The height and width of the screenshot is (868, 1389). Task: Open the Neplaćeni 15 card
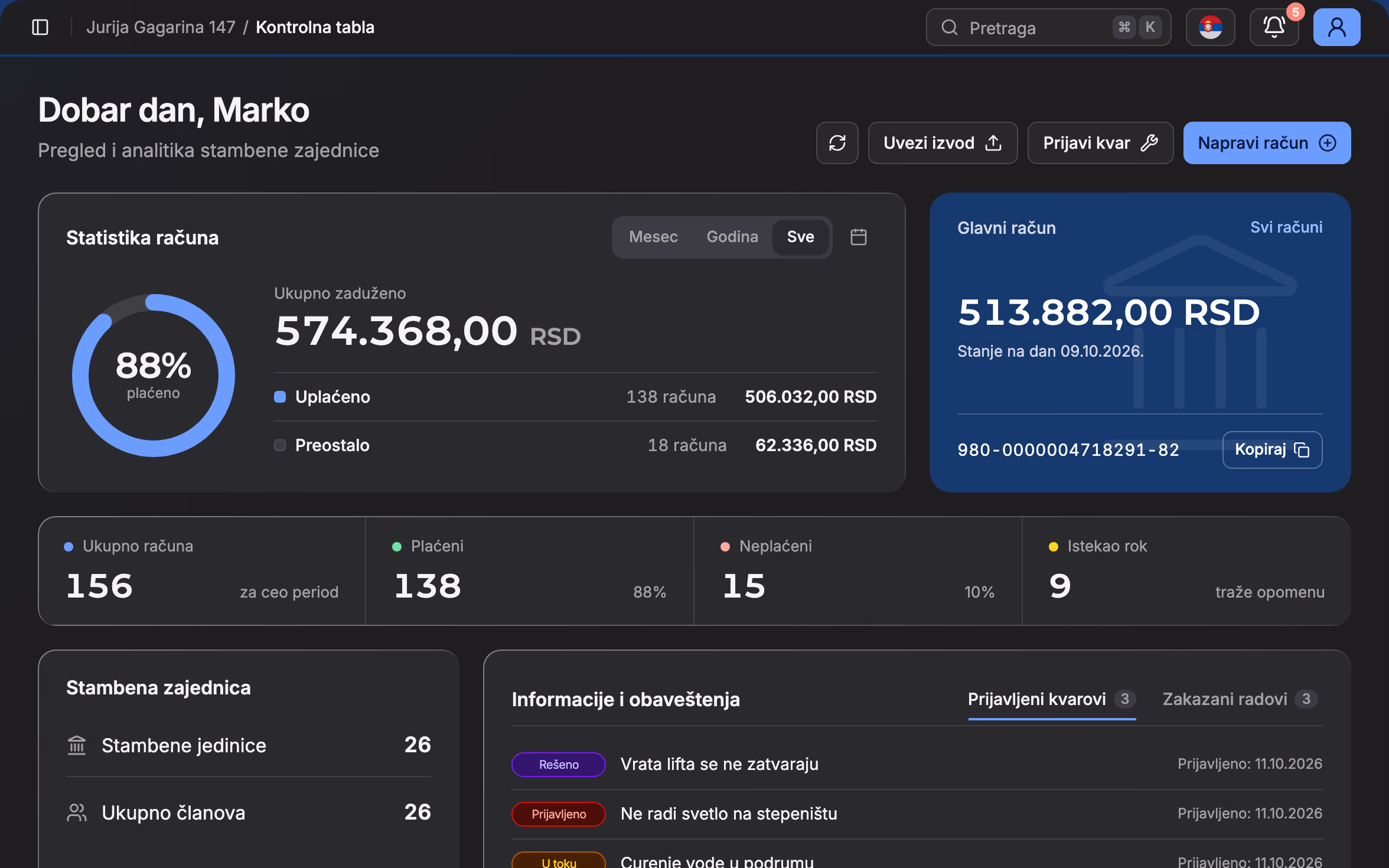point(858,571)
